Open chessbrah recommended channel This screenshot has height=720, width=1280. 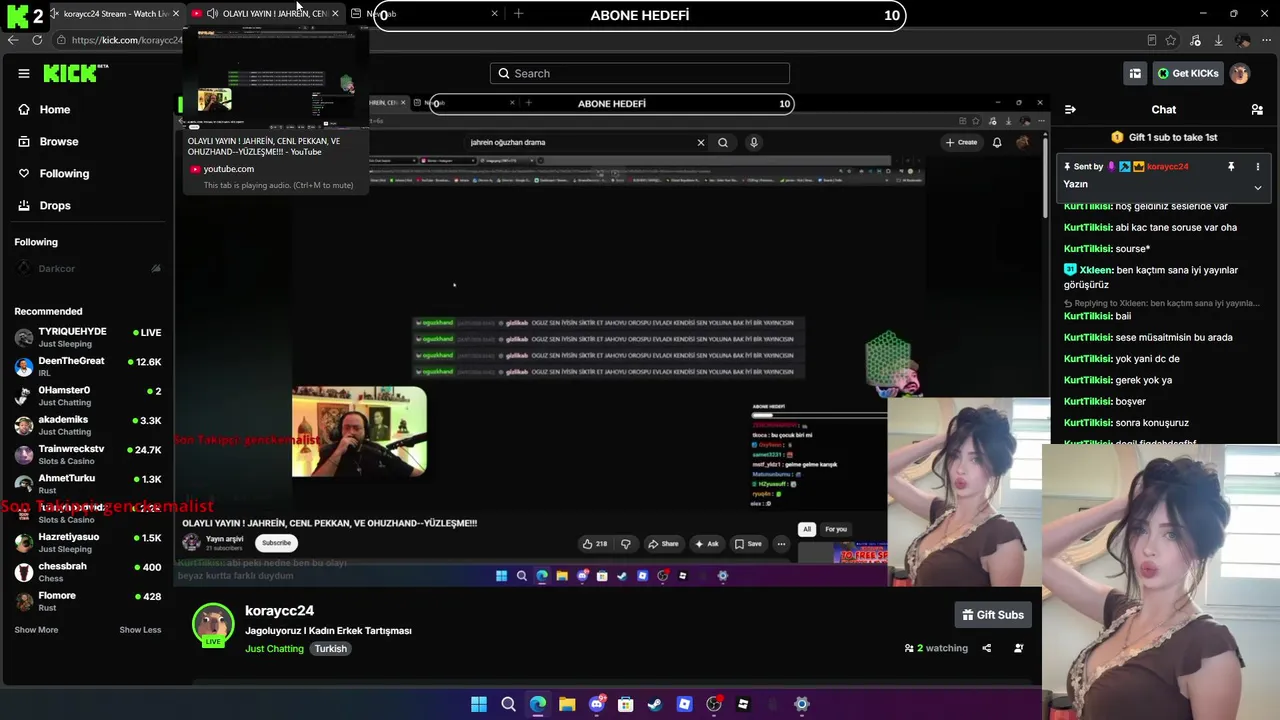coord(88,572)
